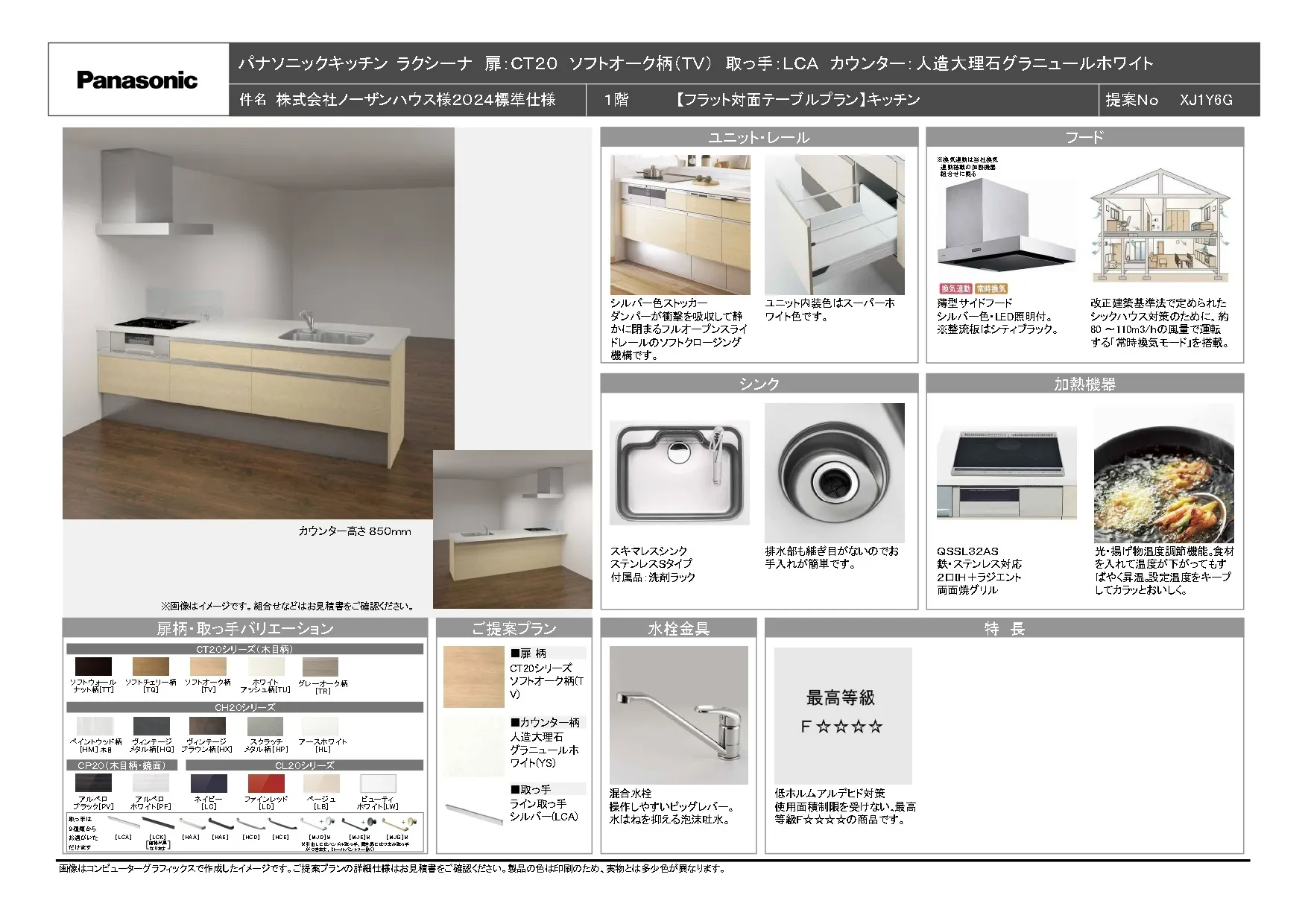Image resolution: width=1308 pixels, height=924 pixels.
Task: Open the 混合水栓 faucet photo
Action: point(678,715)
